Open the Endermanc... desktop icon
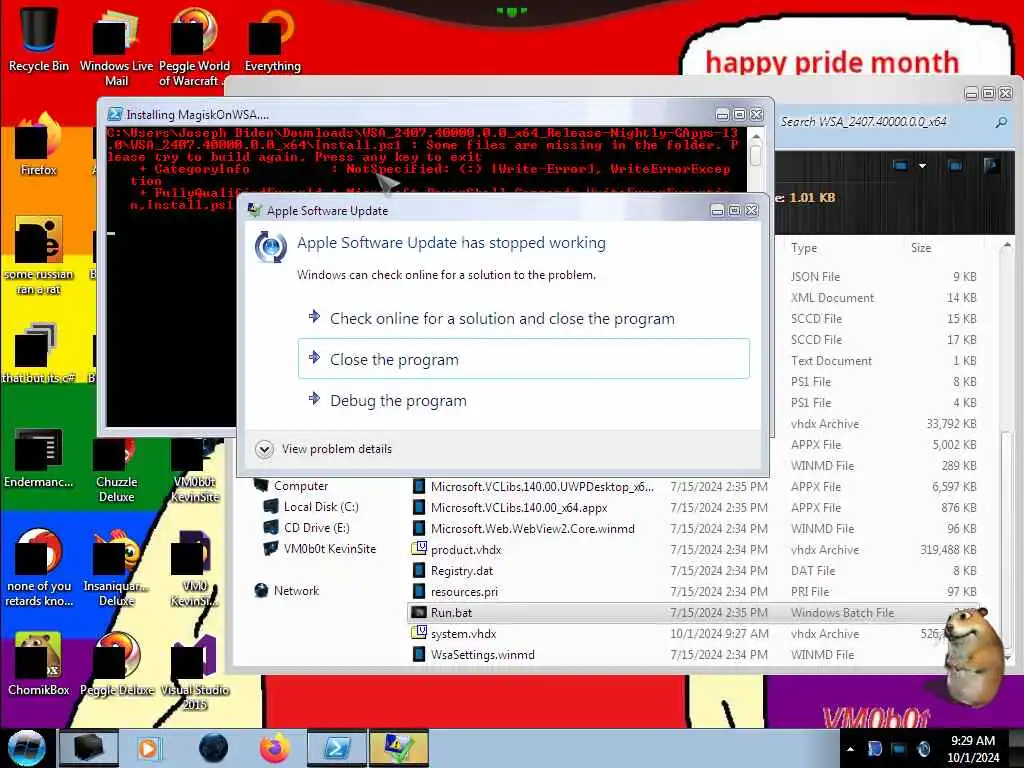 39,457
